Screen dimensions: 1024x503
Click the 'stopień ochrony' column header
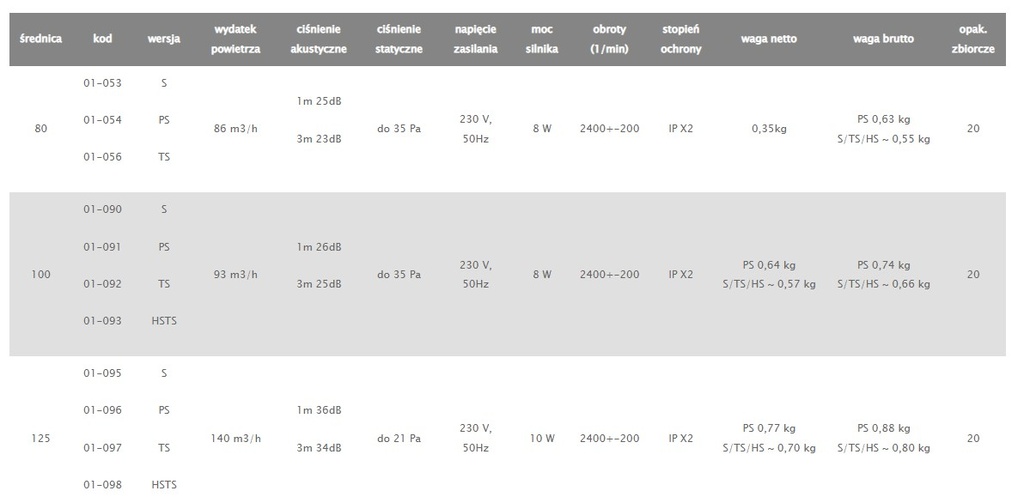point(681,39)
